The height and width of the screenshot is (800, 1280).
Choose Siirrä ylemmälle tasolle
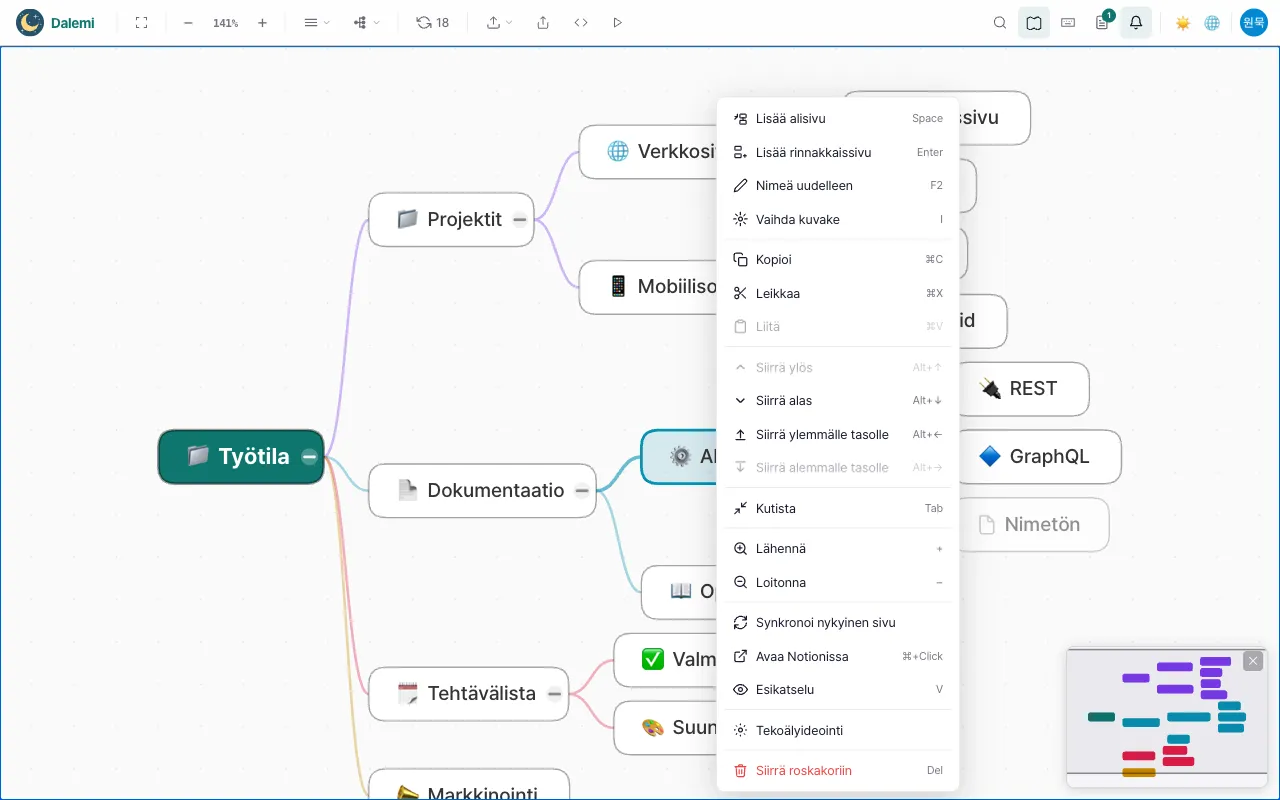point(838,434)
